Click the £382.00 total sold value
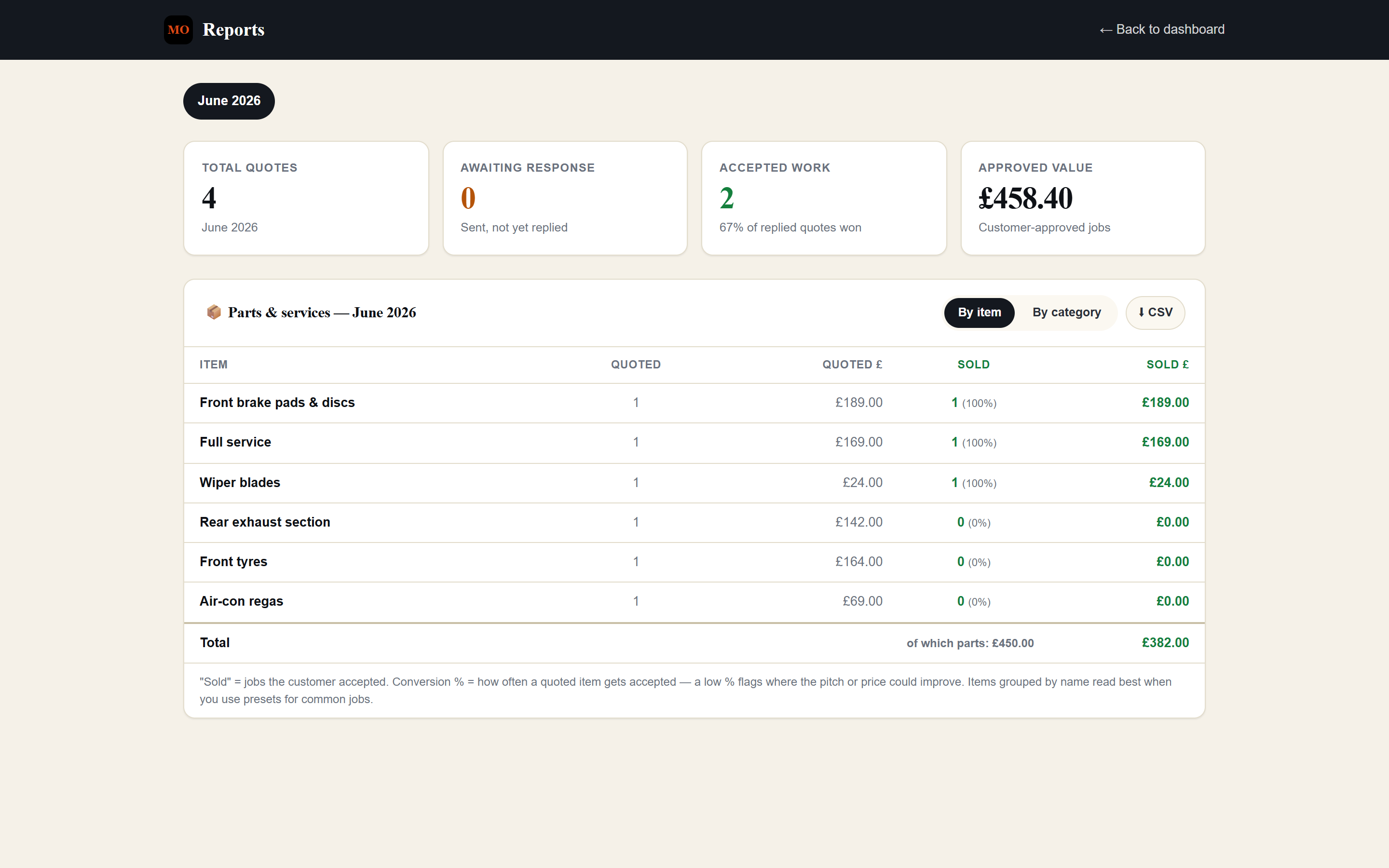This screenshot has width=1389, height=868. 1165,643
